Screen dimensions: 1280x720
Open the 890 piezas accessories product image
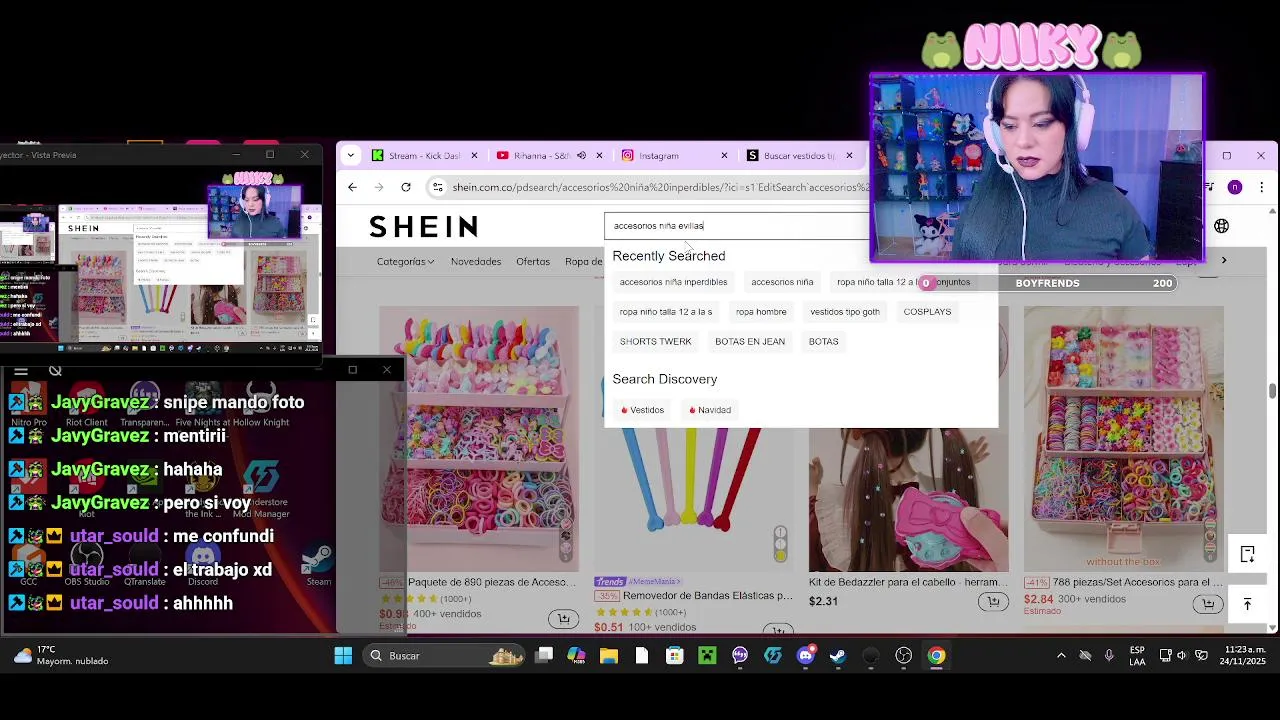[x=479, y=438]
